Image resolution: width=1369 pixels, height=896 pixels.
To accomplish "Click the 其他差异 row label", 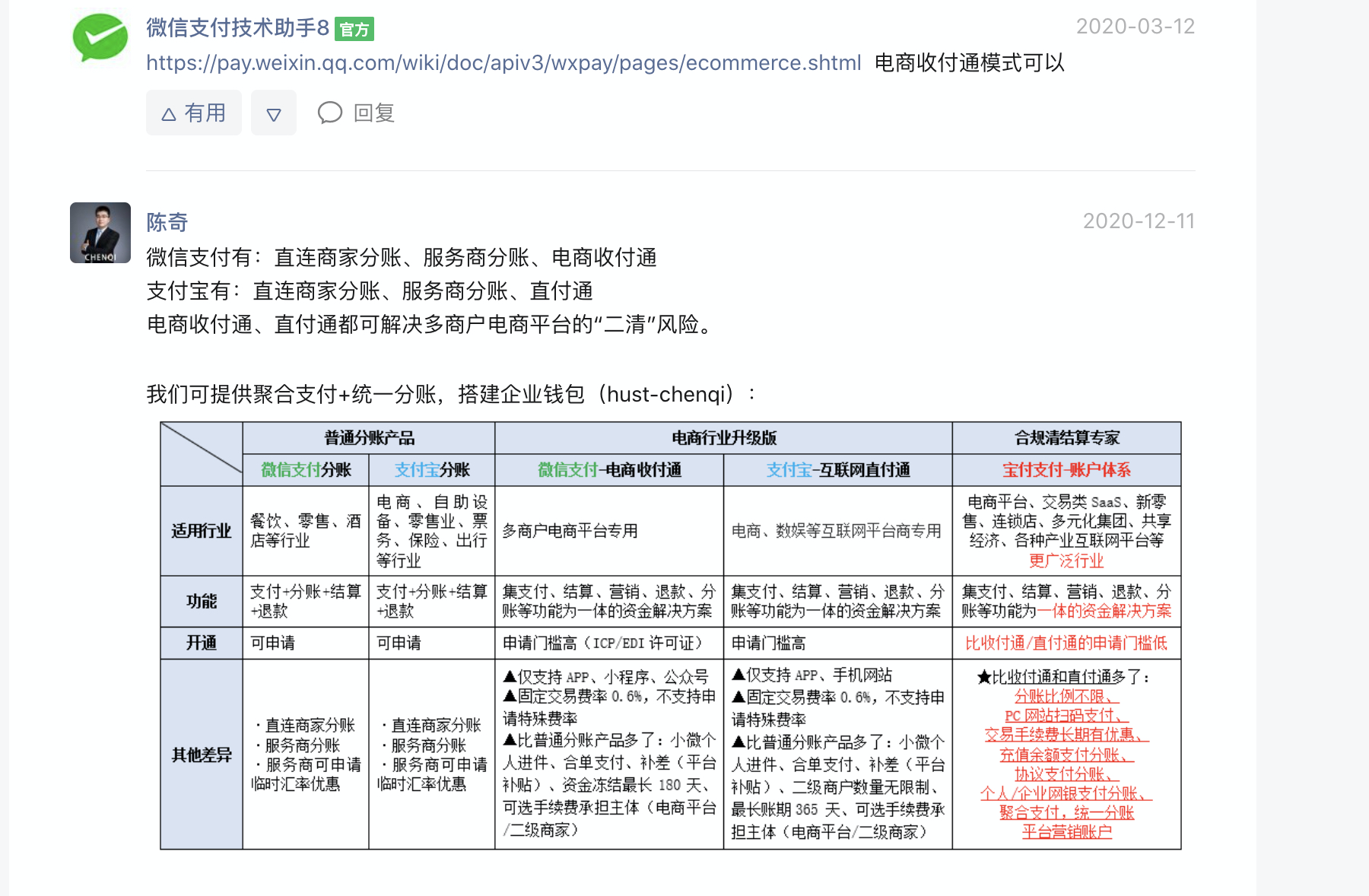I will tap(202, 755).
